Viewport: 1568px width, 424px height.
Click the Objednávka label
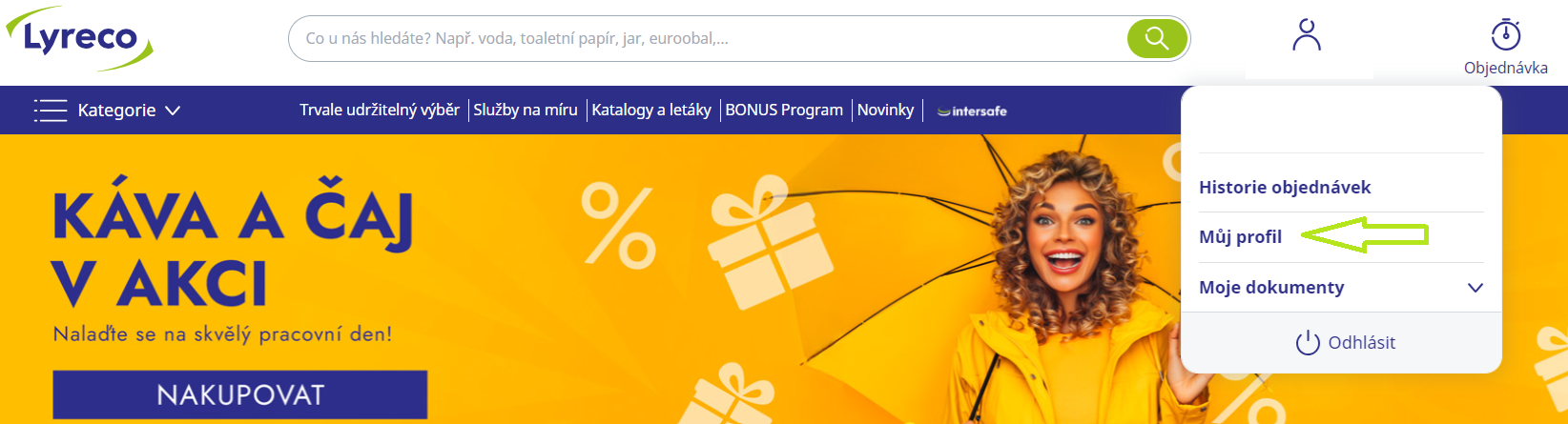1506,69
